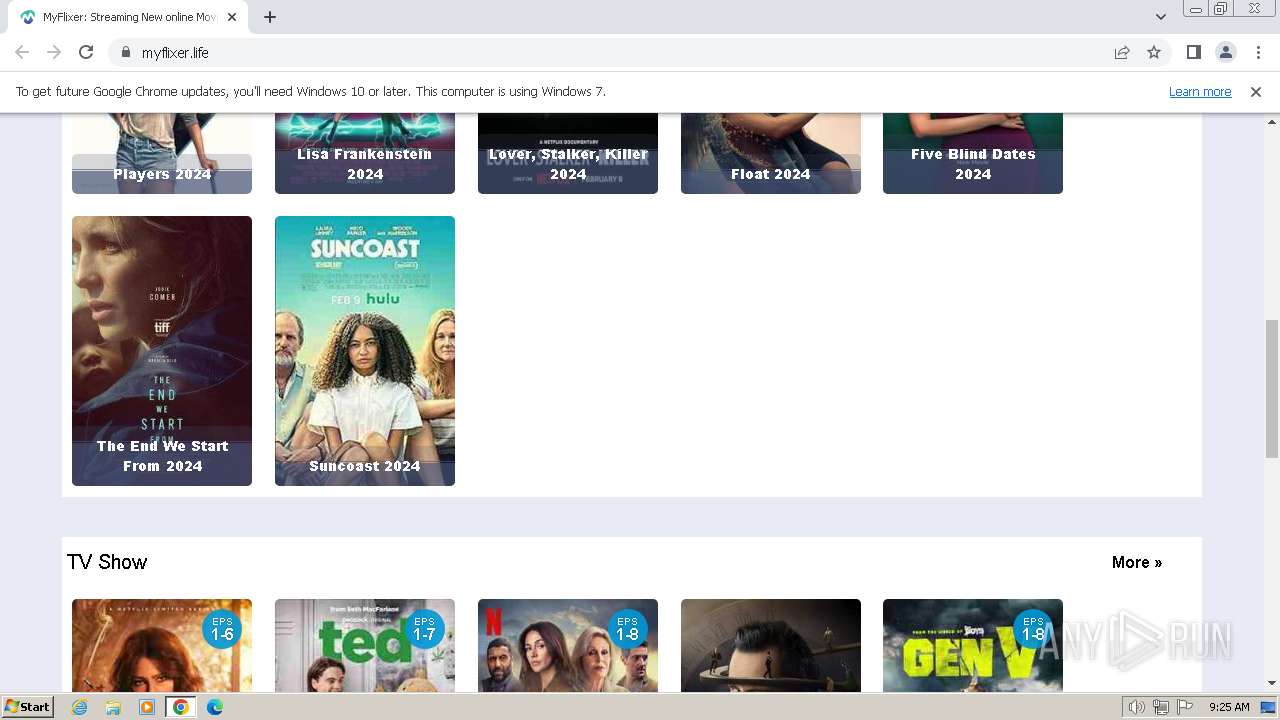Share this page icon in address bar
The image size is (1280, 720).
(x=1122, y=52)
